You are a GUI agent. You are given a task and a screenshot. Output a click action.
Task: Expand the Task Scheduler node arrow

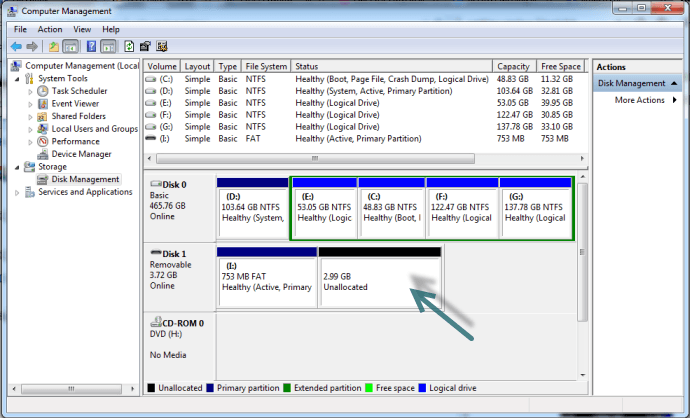coord(30,92)
